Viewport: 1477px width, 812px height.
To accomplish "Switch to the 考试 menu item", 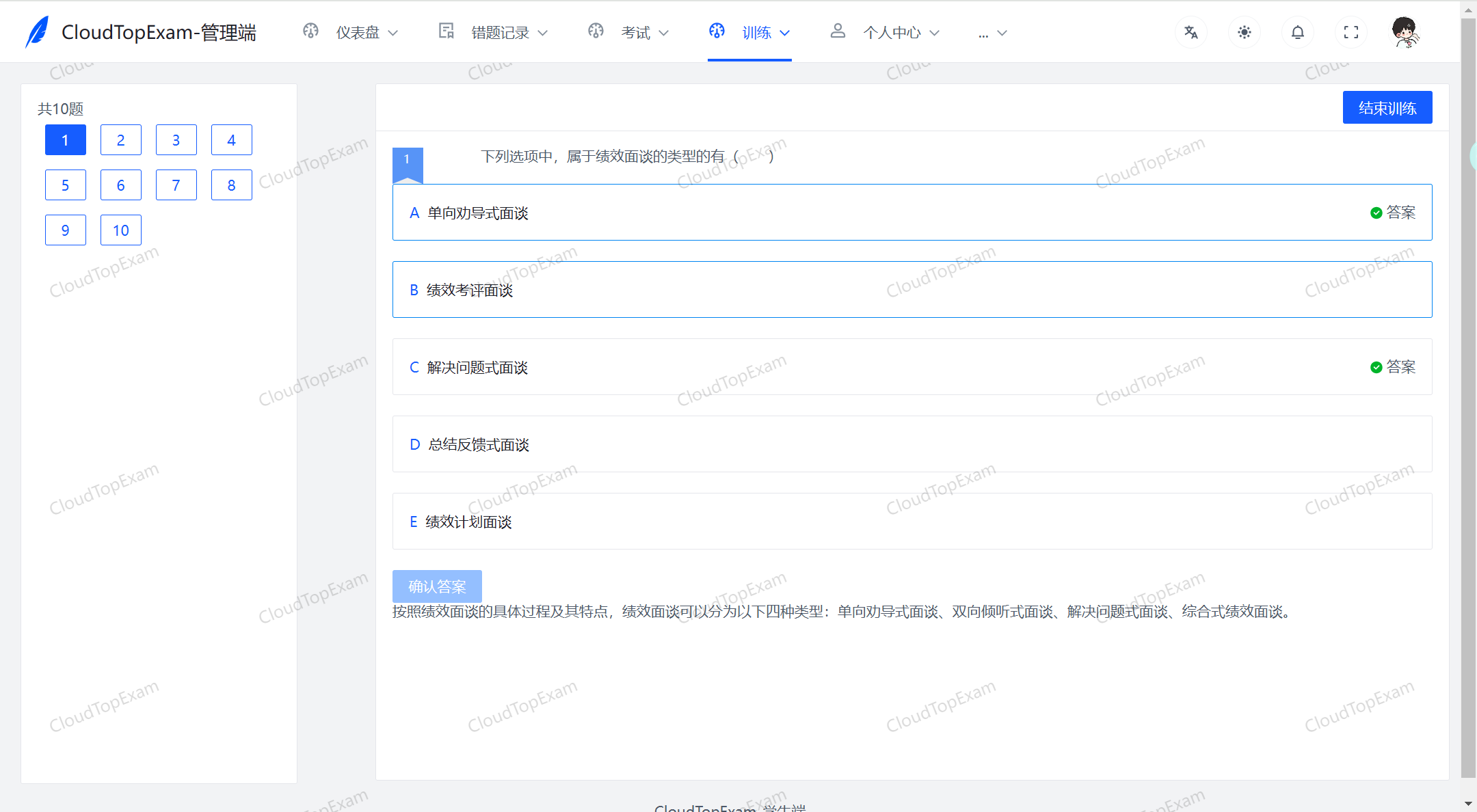I will tap(635, 31).
